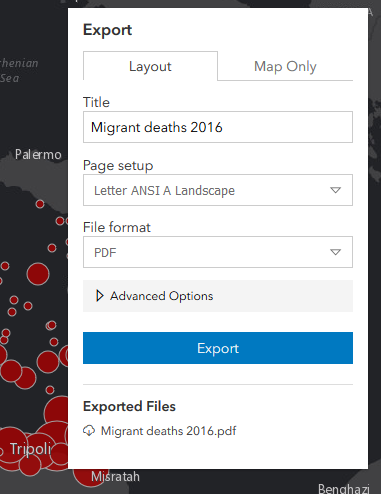Switch to the Map Only tab

tap(285, 66)
